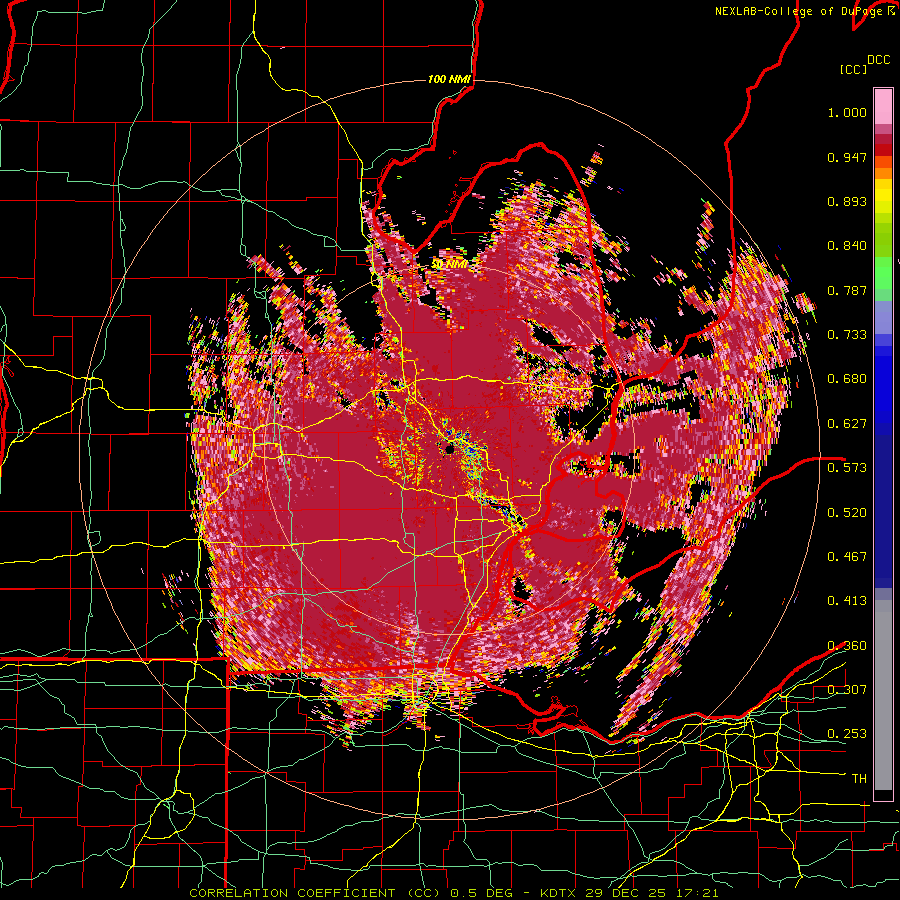Click the Correlation Coefficient caption at the bottom

(x=453, y=893)
